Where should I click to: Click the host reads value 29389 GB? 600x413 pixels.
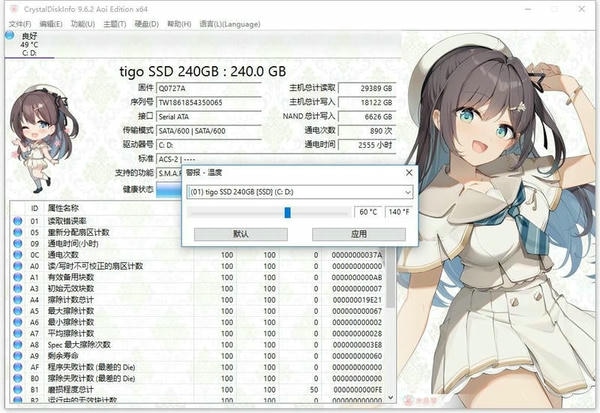click(x=367, y=88)
